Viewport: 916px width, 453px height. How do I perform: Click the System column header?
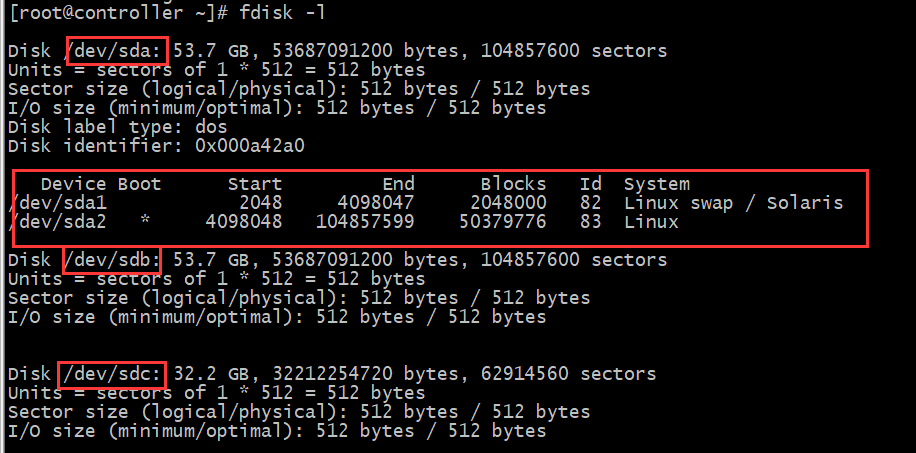(x=656, y=184)
